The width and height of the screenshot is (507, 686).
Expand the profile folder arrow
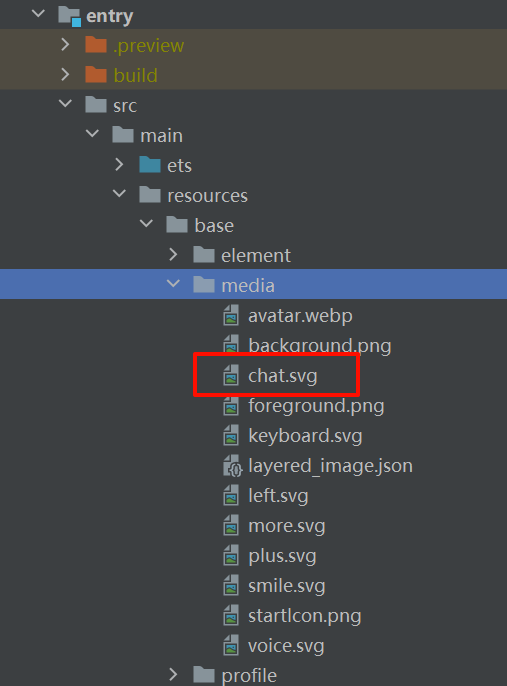click(x=173, y=674)
